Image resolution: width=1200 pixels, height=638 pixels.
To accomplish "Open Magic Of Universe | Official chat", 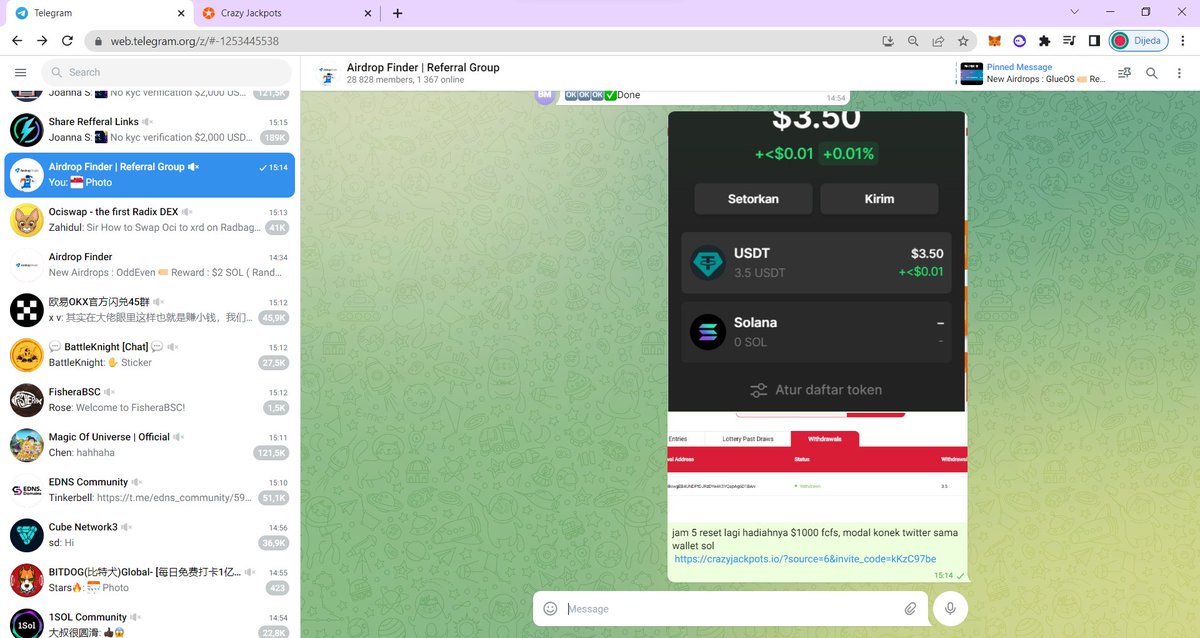I will tap(150, 445).
